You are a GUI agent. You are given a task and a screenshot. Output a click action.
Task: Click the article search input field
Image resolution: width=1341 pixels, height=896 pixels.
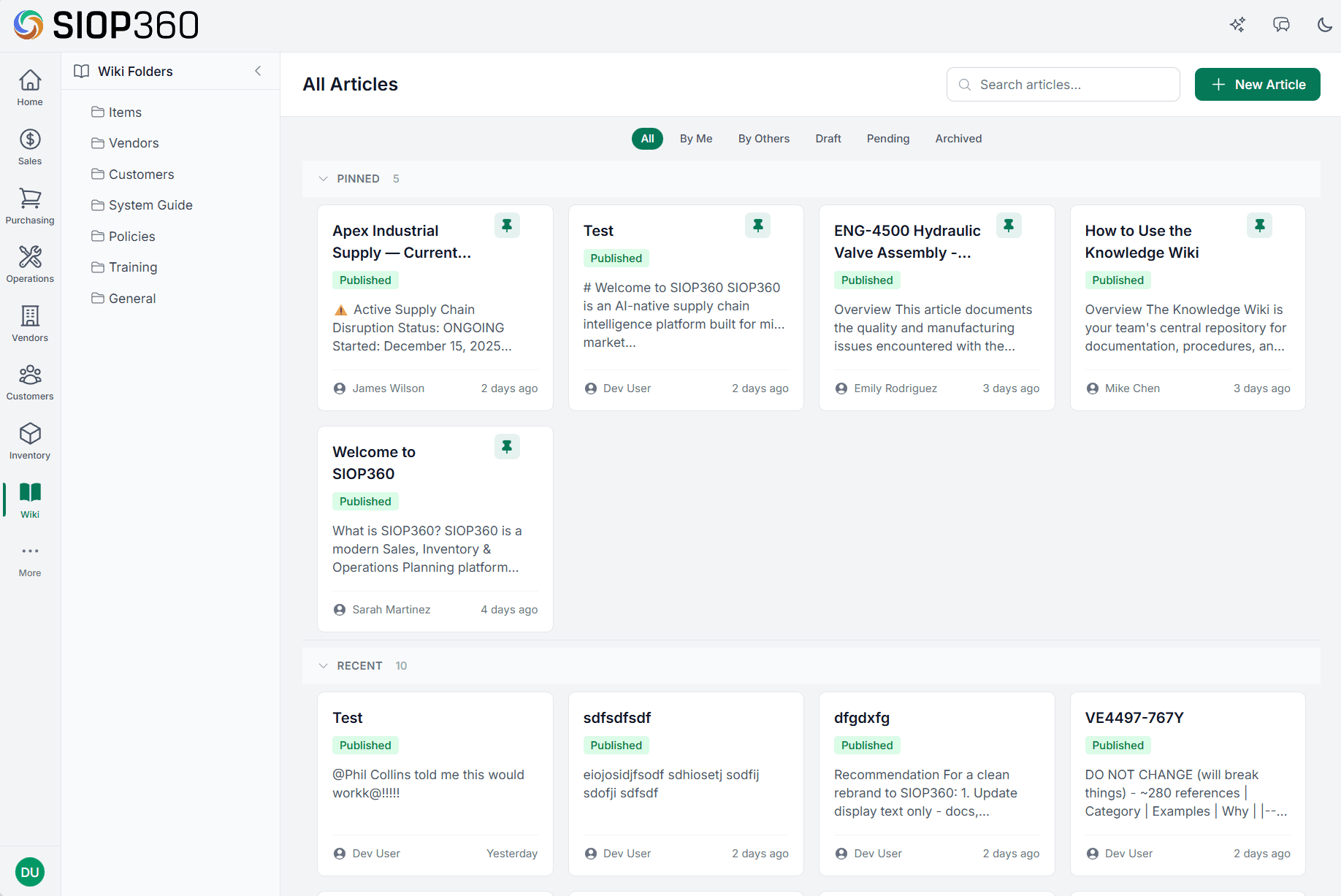(x=1063, y=84)
